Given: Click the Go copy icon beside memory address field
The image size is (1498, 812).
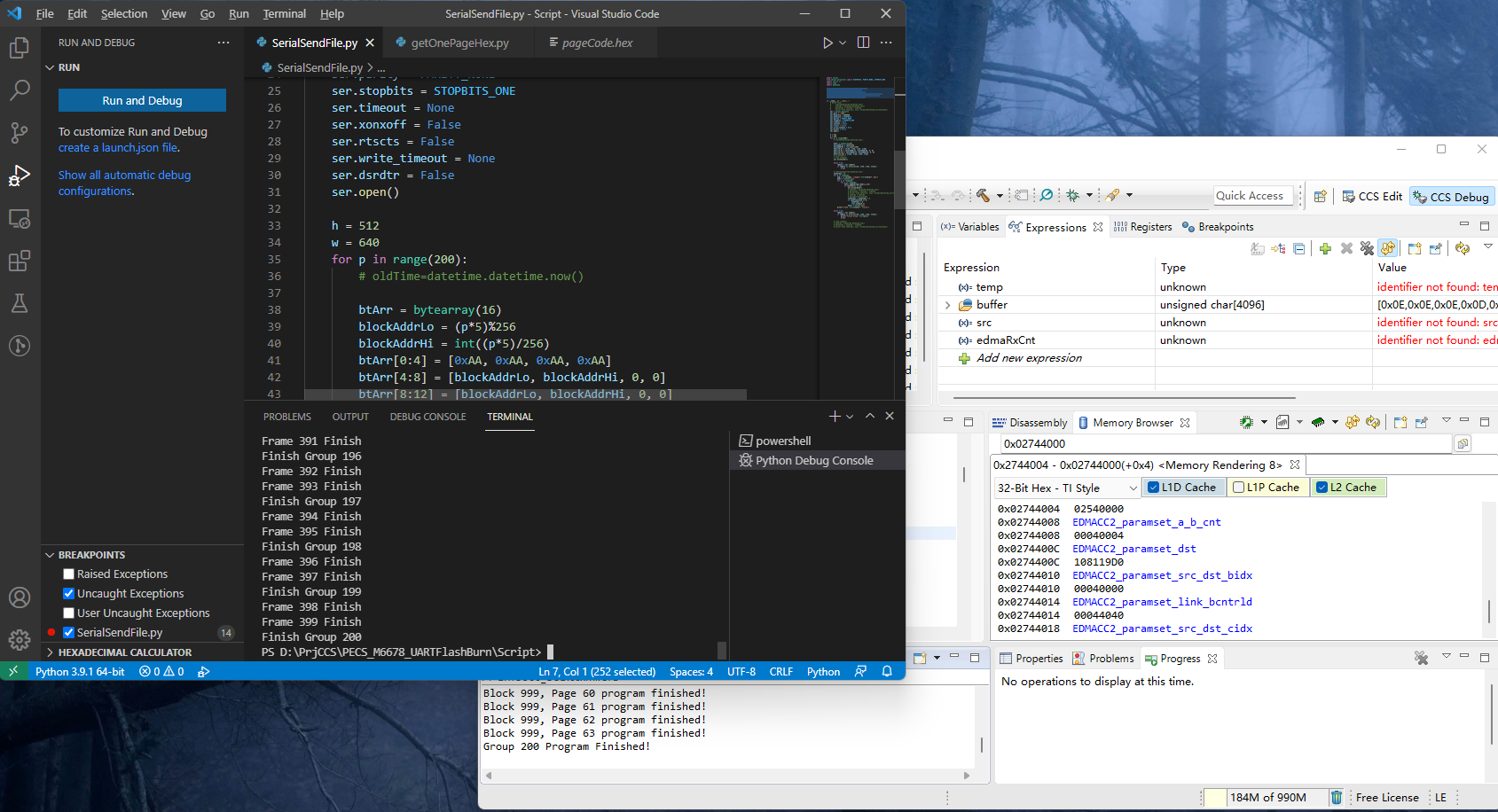Looking at the screenshot, I should (1463, 443).
